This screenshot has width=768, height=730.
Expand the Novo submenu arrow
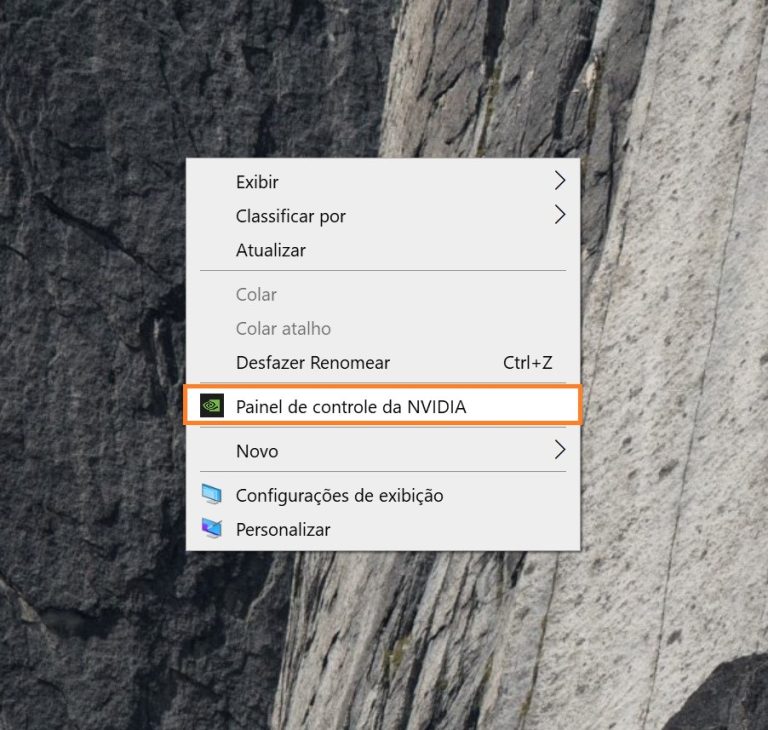pyautogui.click(x=559, y=450)
